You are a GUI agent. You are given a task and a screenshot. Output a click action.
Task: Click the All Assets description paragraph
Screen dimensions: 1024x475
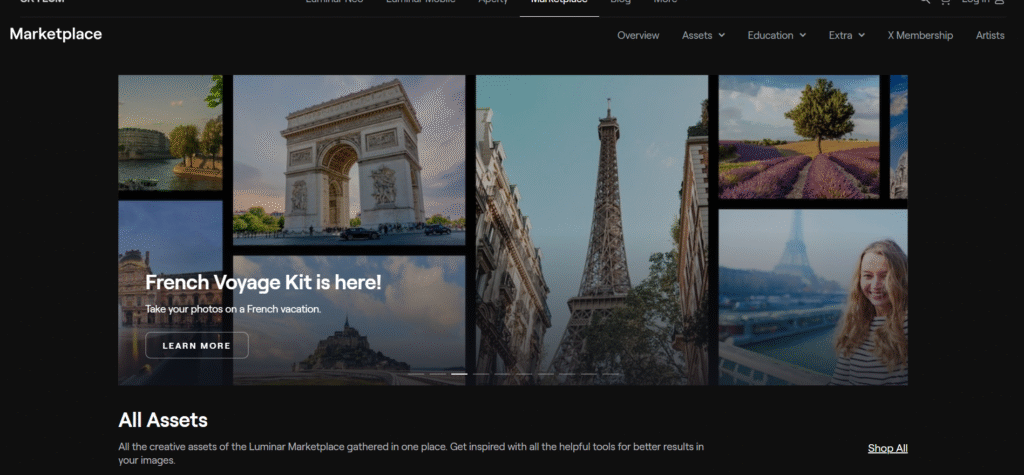(x=411, y=453)
